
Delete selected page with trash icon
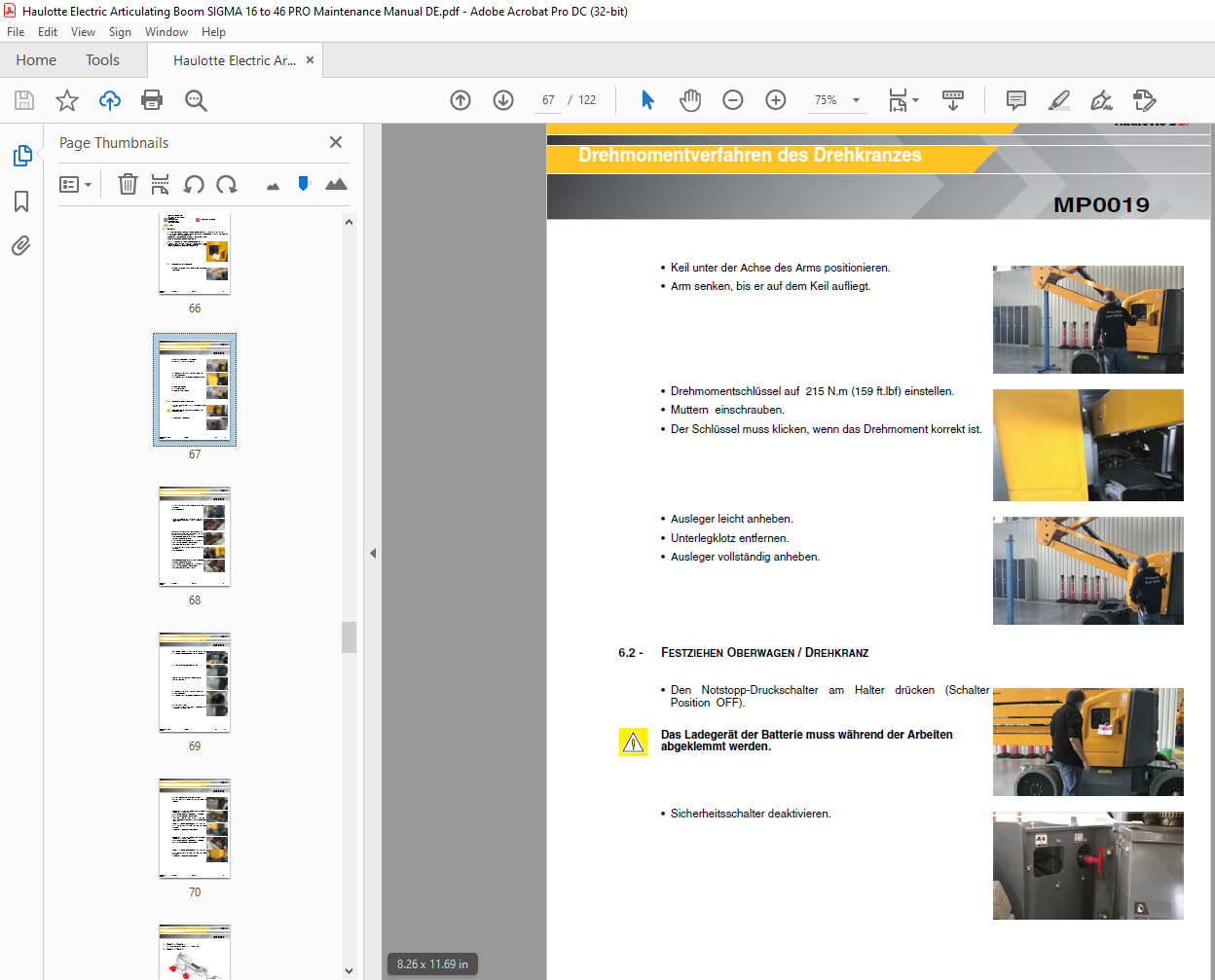coord(128,184)
